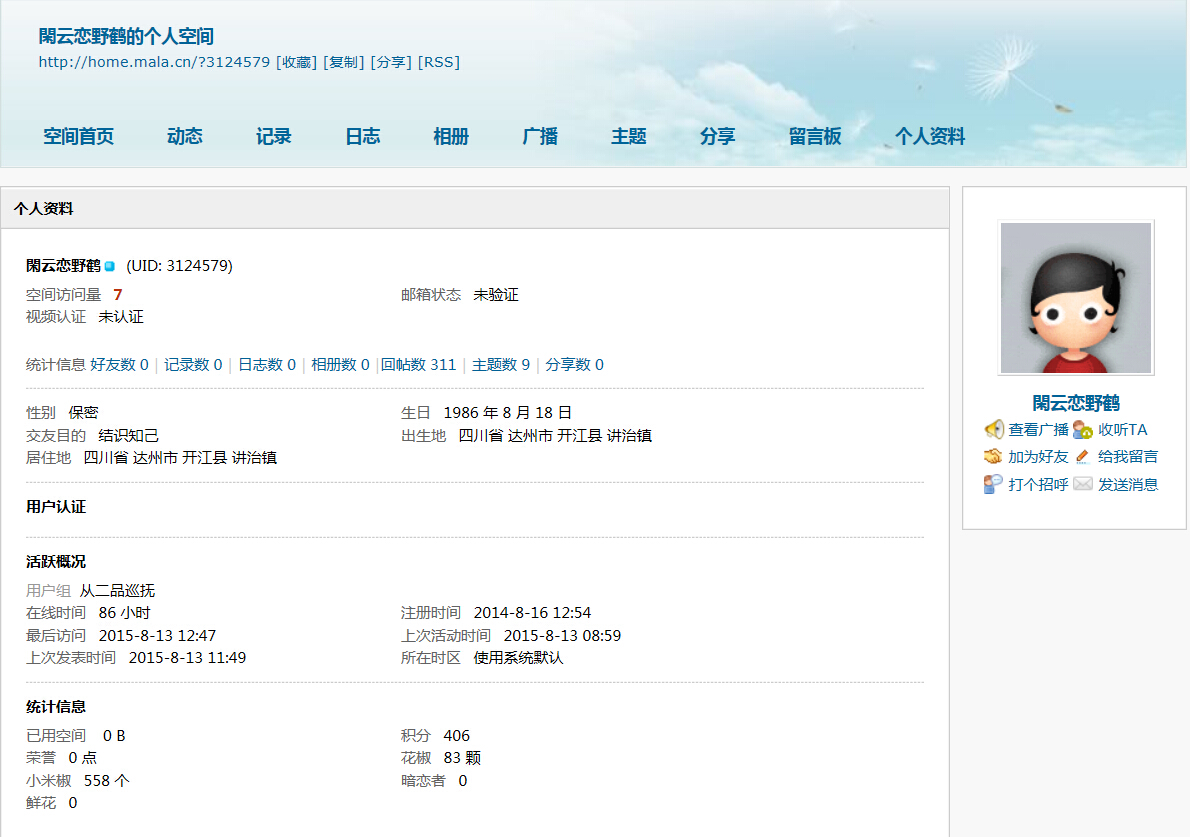1190x837 pixels.
Task: Go to the 相册 tab
Action: 451,137
